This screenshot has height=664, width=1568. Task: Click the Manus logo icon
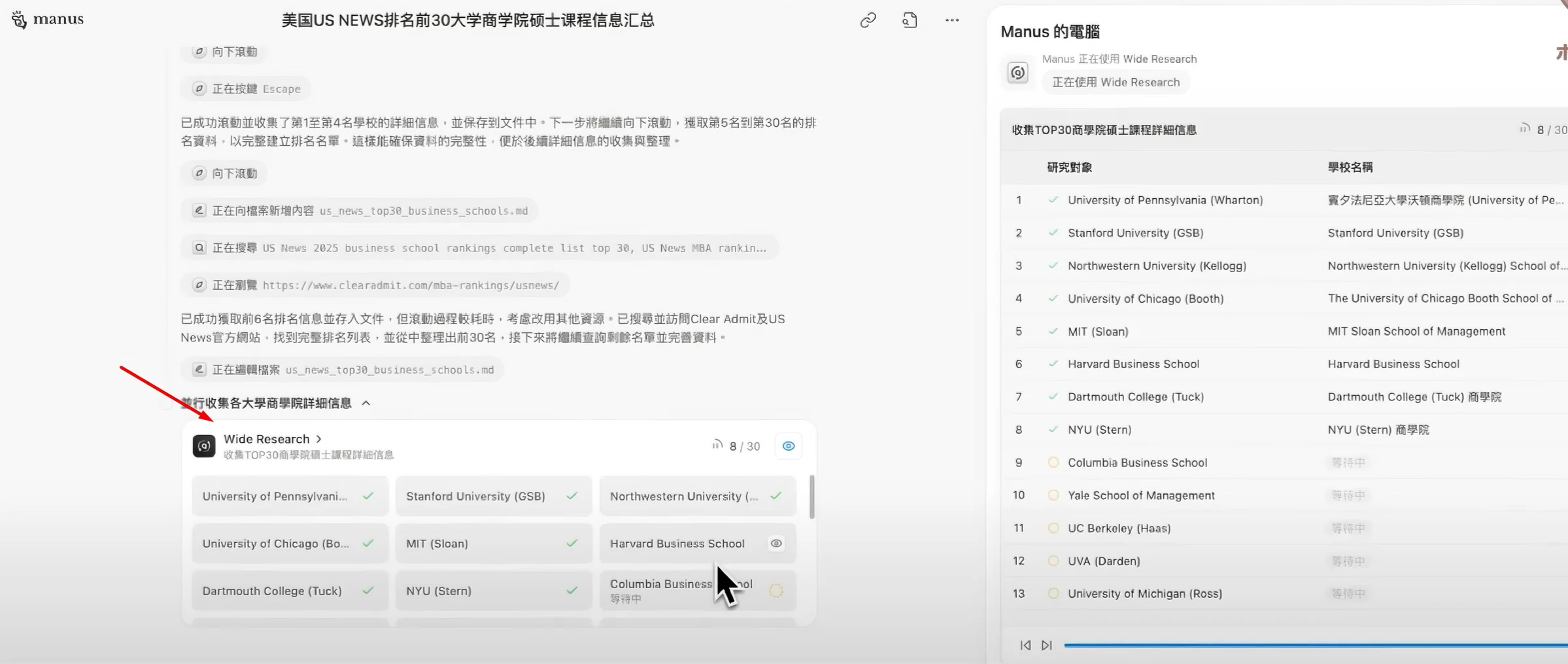pyautogui.click(x=19, y=20)
